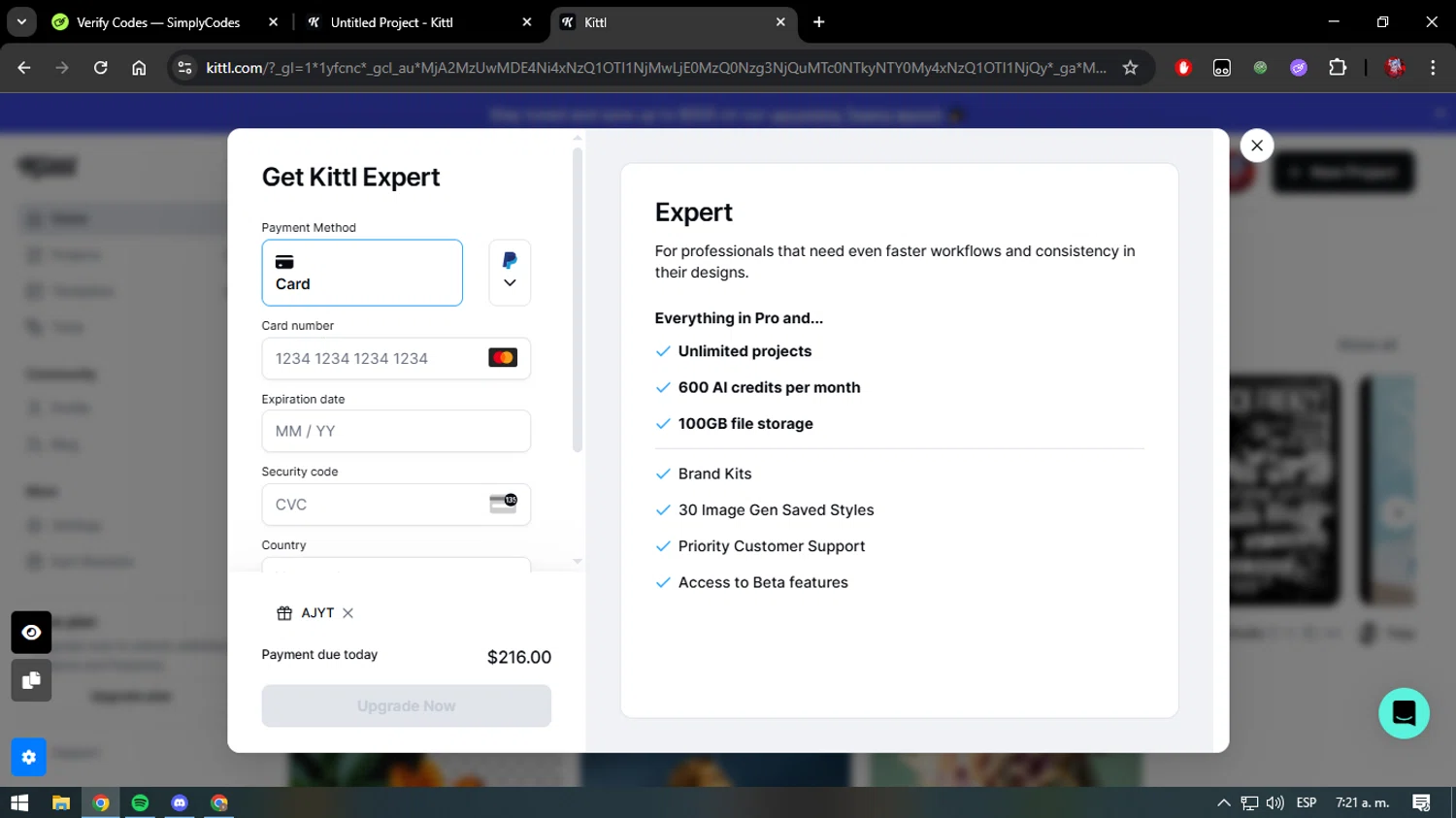
Task: Show hidden system tray icons
Action: click(x=1223, y=802)
